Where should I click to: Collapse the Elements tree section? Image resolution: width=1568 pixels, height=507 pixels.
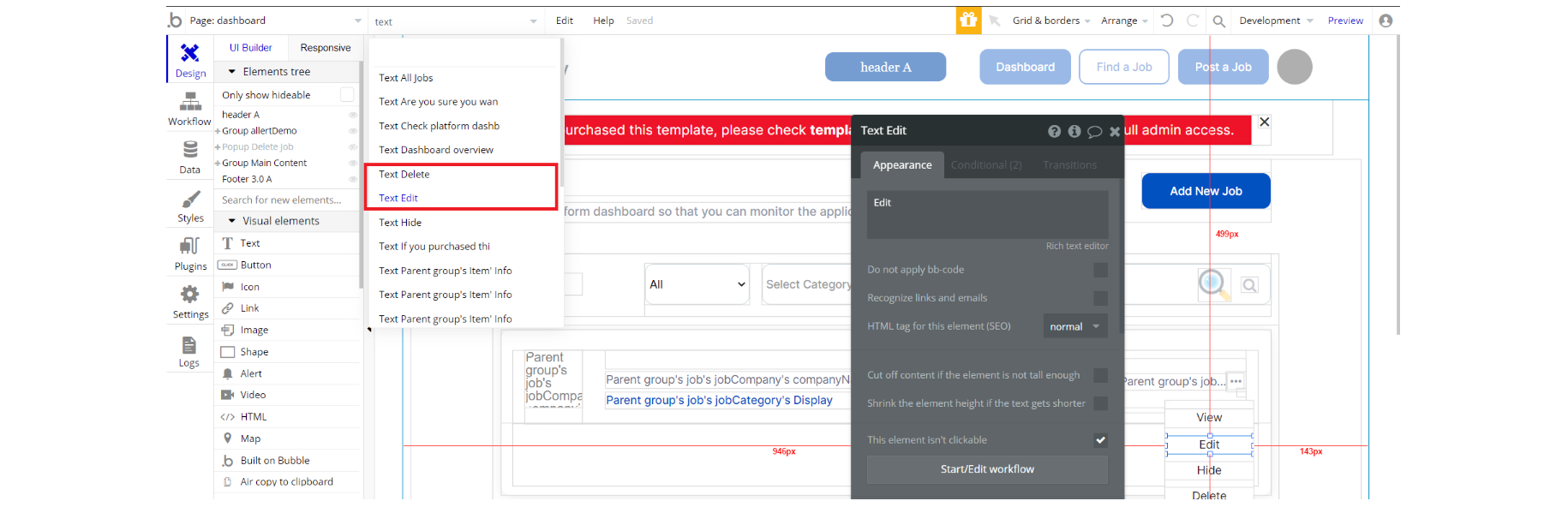tap(232, 72)
